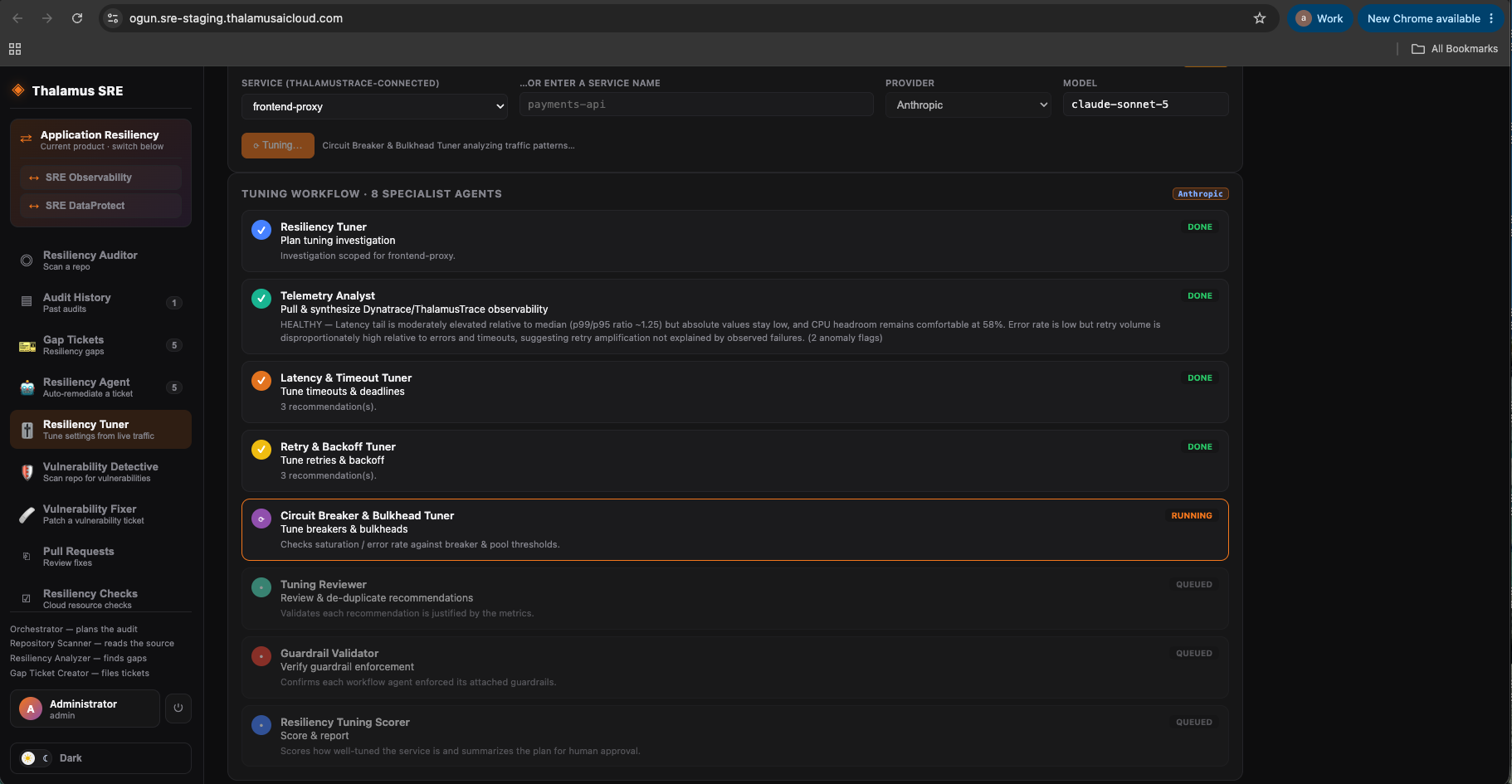This screenshot has height=784, width=1512.
Task: Click the Resiliency Tuner blue check icon
Action: click(261, 230)
